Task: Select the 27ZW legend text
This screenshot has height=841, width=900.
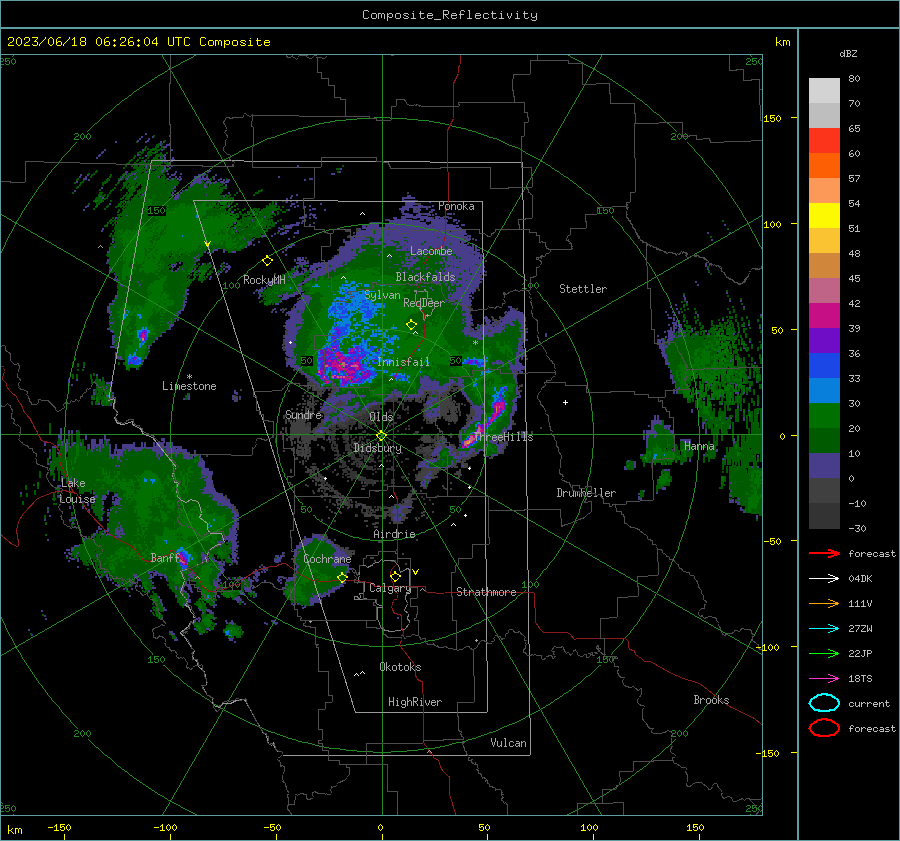Action: [860, 629]
